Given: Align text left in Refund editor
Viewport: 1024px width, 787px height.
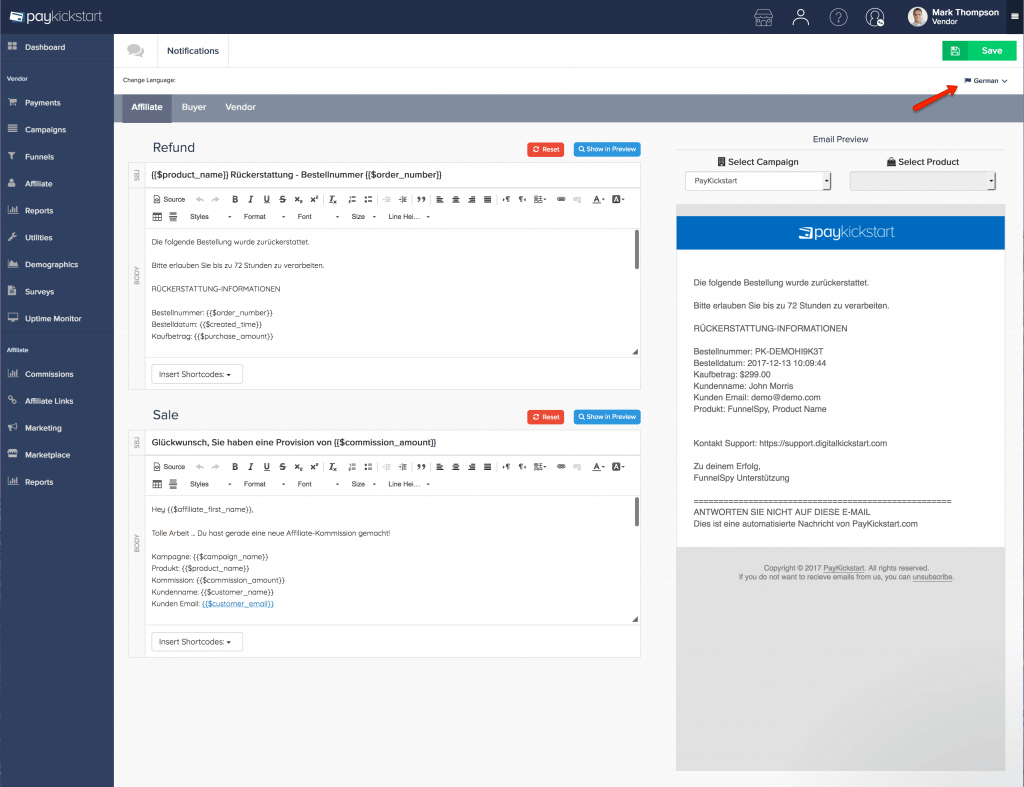Looking at the screenshot, I should (x=440, y=199).
